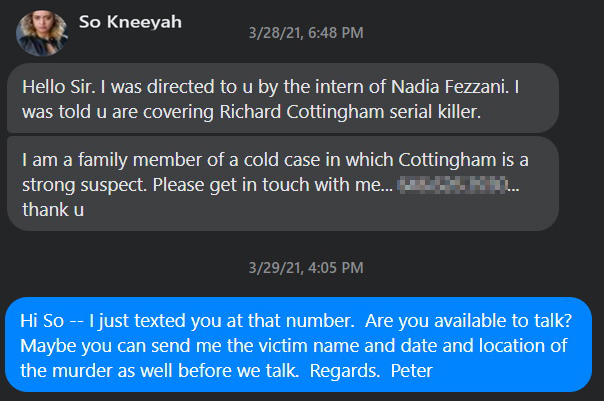Click Hi So at start of blue reply

point(42,320)
